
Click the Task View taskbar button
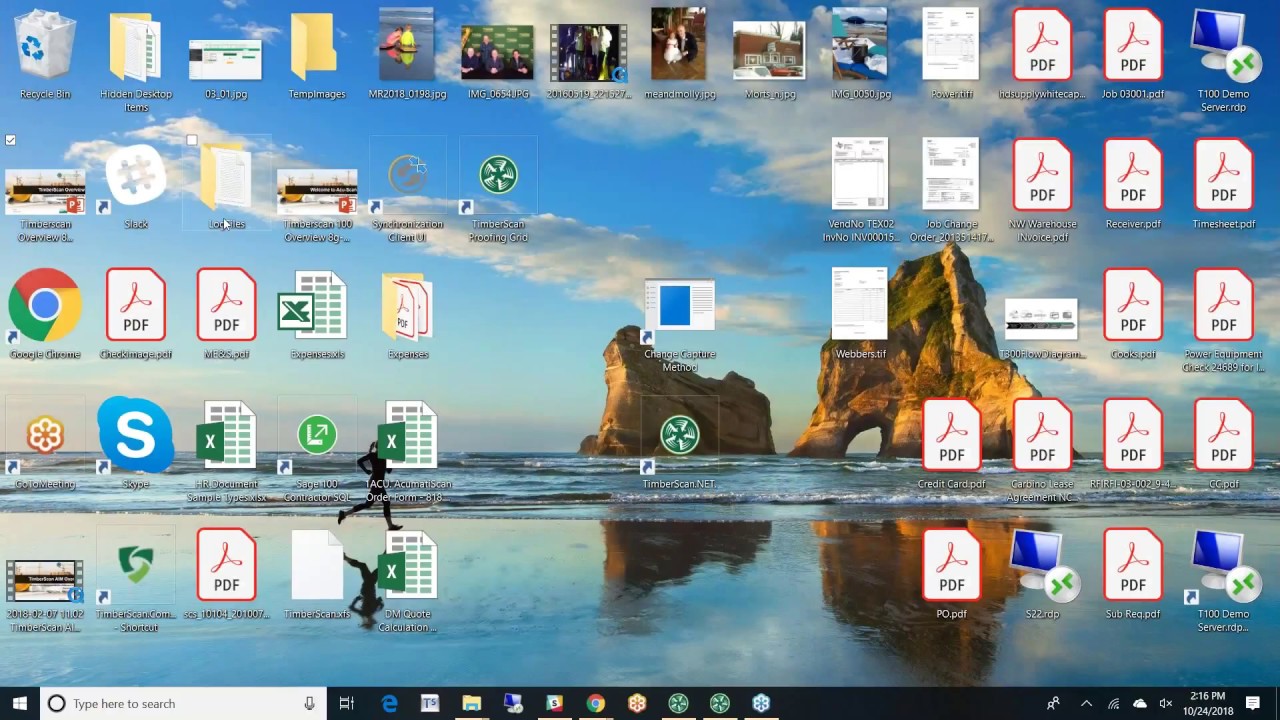[x=347, y=703]
